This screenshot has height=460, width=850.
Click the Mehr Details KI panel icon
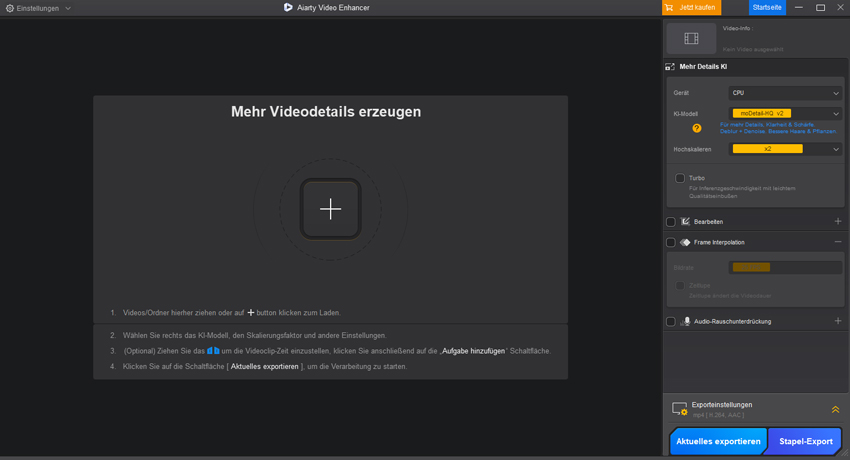[670, 67]
